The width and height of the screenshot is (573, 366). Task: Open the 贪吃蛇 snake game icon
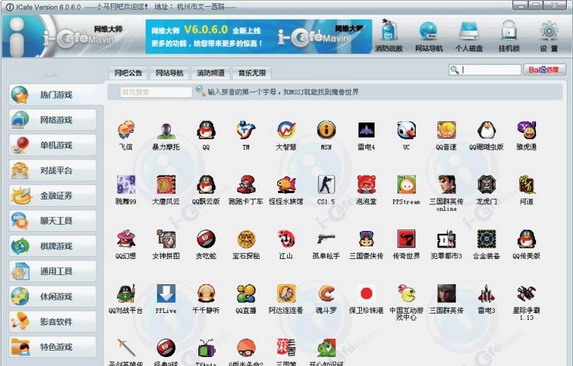pos(206,239)
